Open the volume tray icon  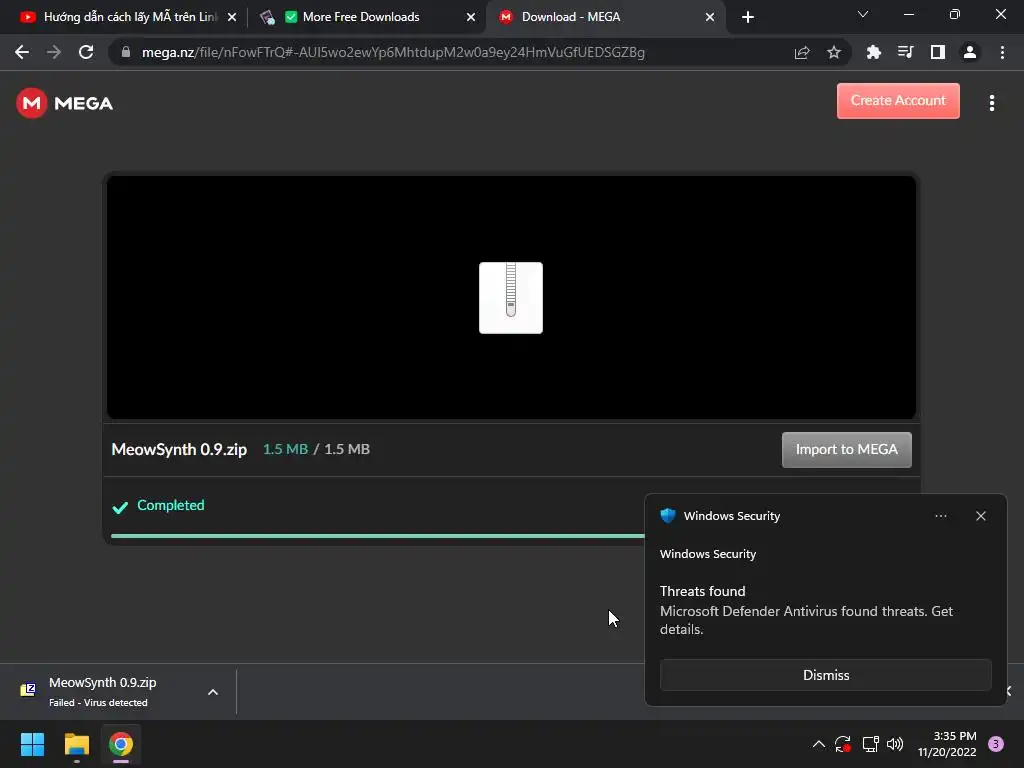coord(895,744)
